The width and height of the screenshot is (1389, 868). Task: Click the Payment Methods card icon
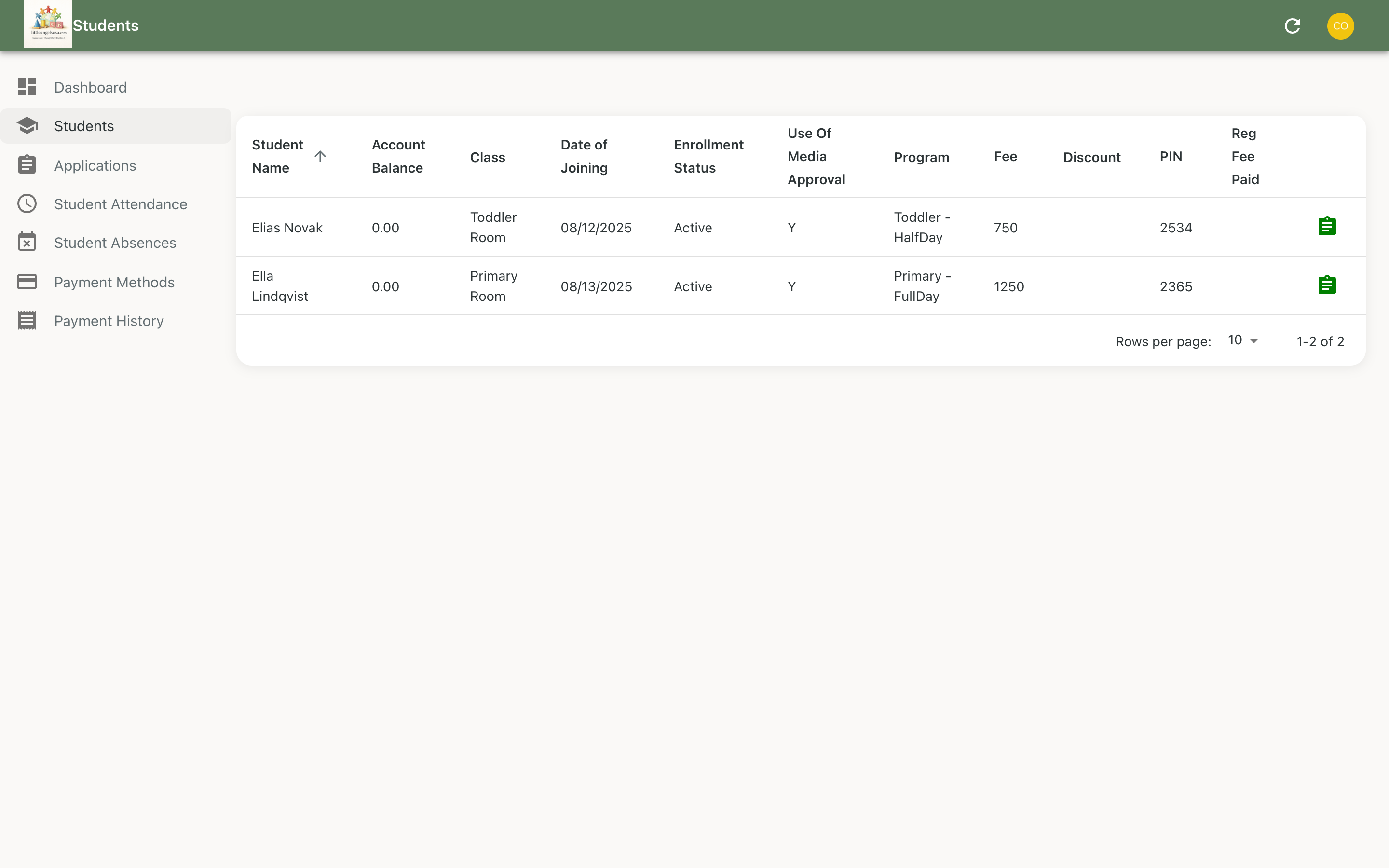[27, 282]
